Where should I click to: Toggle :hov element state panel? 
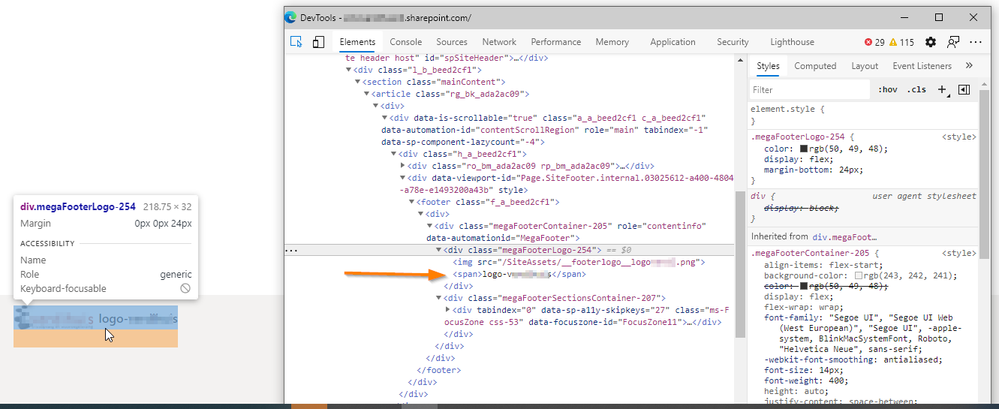tap(888, 90)
